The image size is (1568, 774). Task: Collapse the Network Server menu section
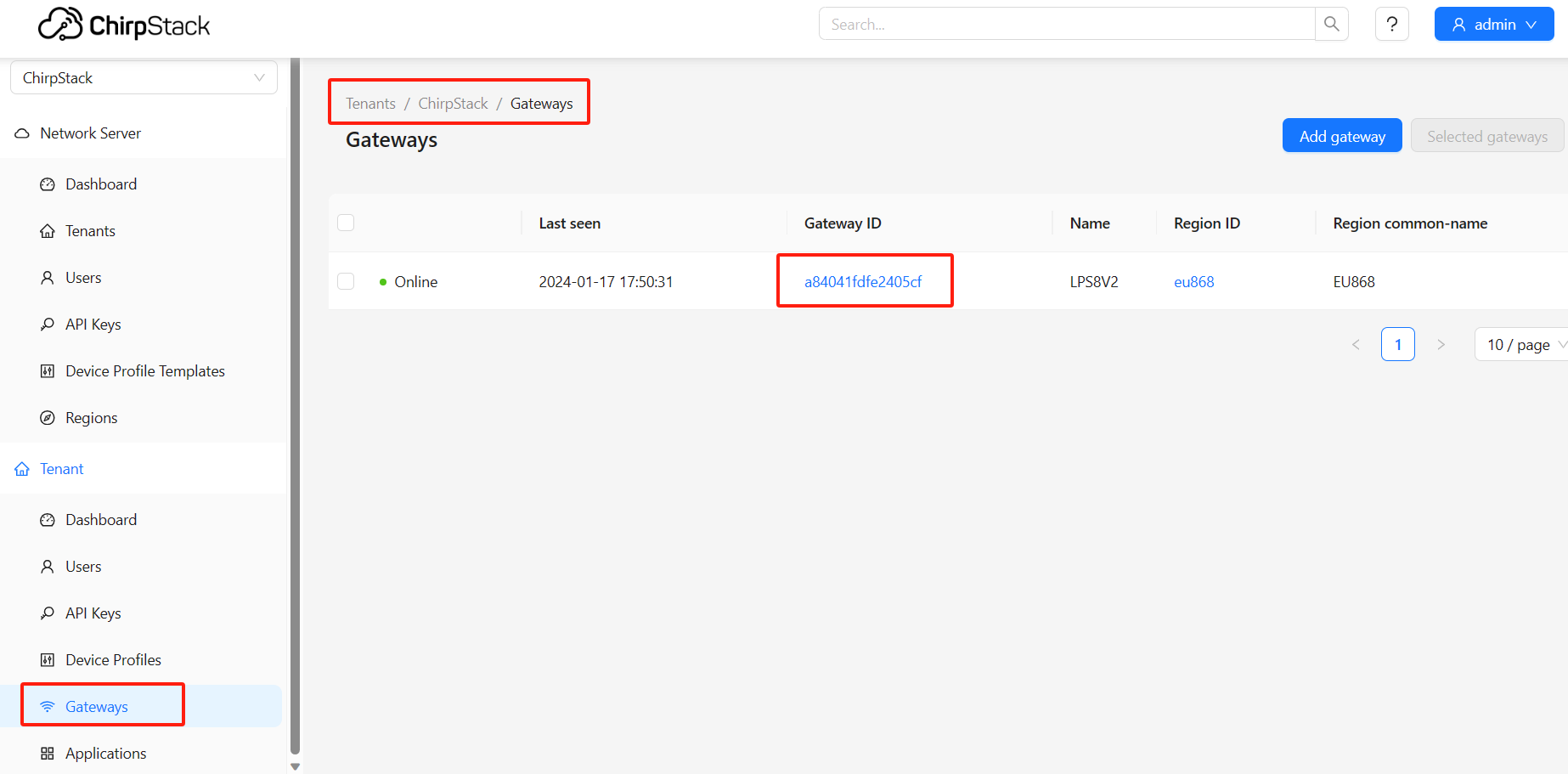pos(144,133)
